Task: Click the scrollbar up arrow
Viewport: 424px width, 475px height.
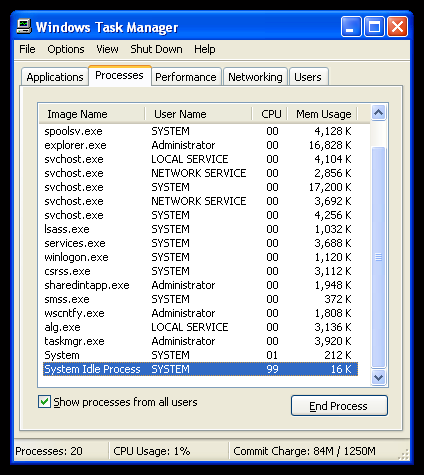Action: coord(378,113)
